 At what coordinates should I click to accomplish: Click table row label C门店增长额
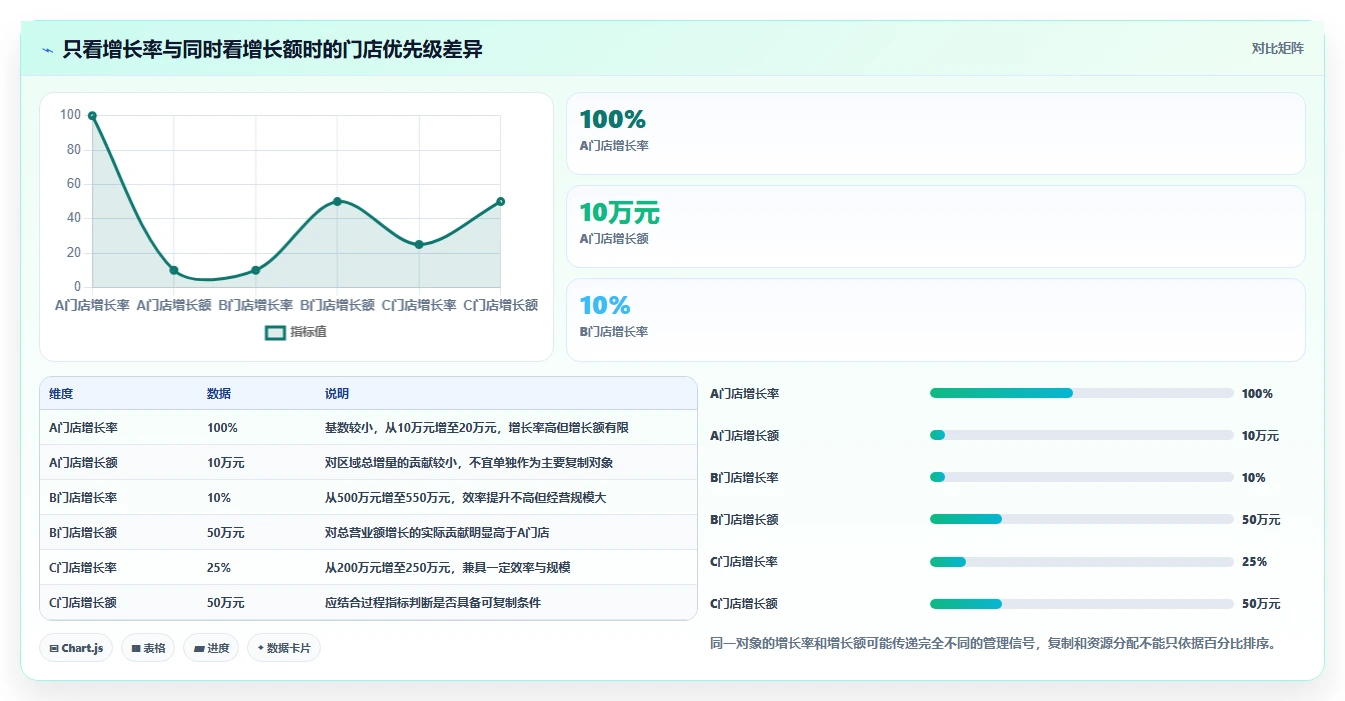tap(83, 602)
